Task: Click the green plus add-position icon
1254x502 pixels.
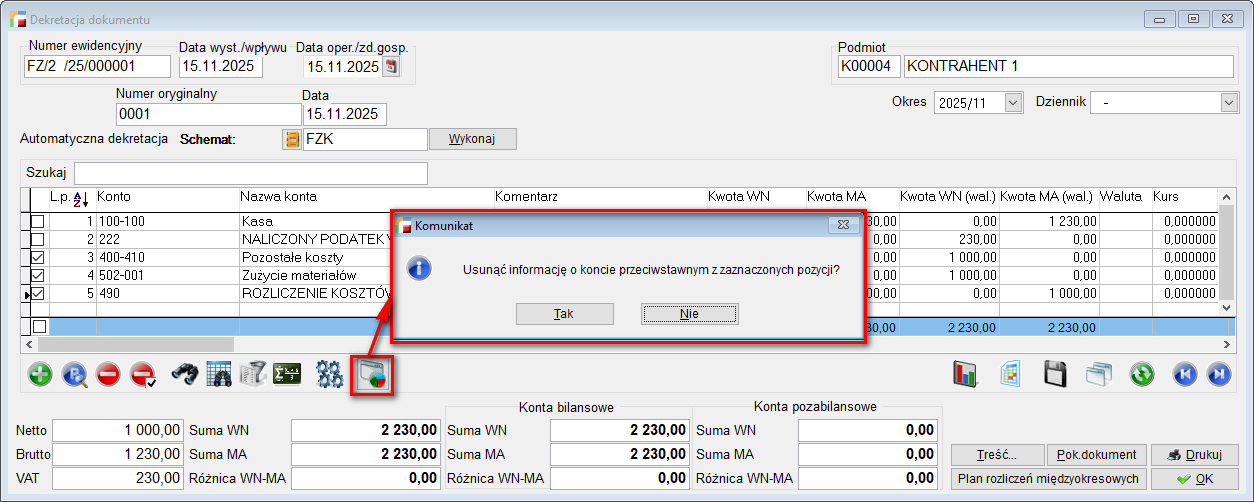Action: (40, 374)
